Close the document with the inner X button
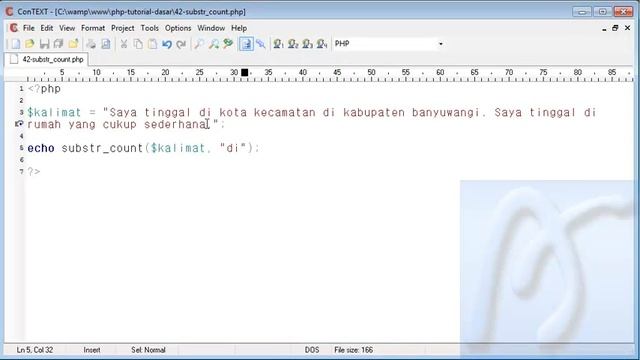 (627, 28)
